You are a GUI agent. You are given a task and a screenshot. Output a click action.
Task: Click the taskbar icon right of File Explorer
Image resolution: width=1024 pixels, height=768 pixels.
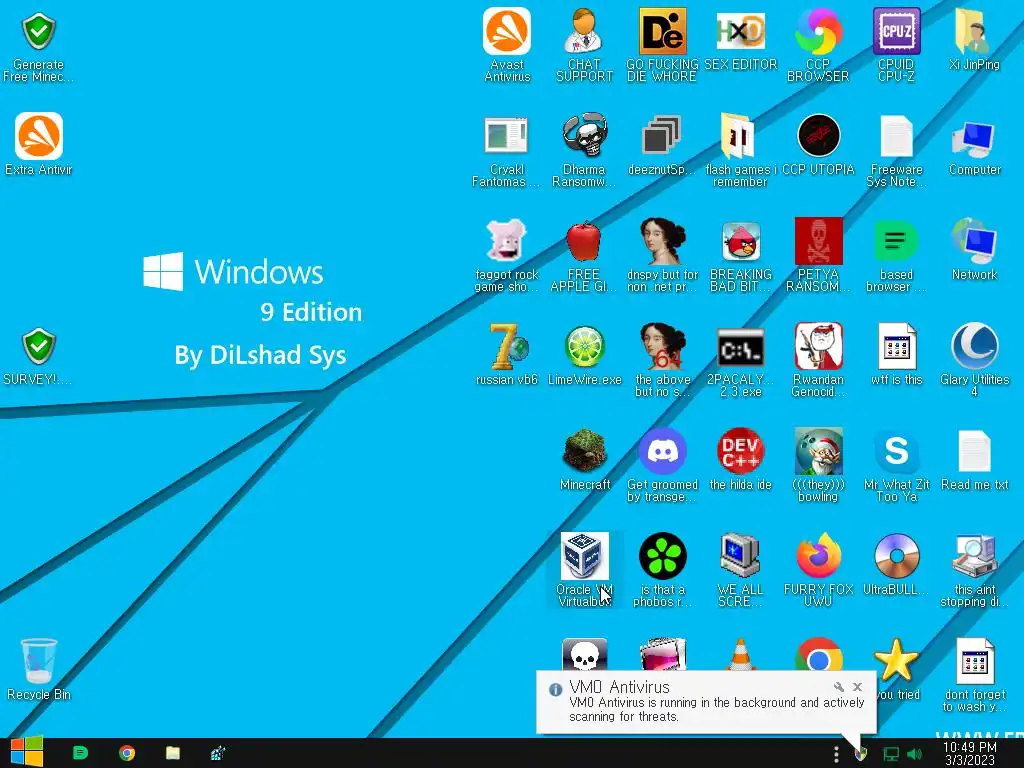point(218,753)
